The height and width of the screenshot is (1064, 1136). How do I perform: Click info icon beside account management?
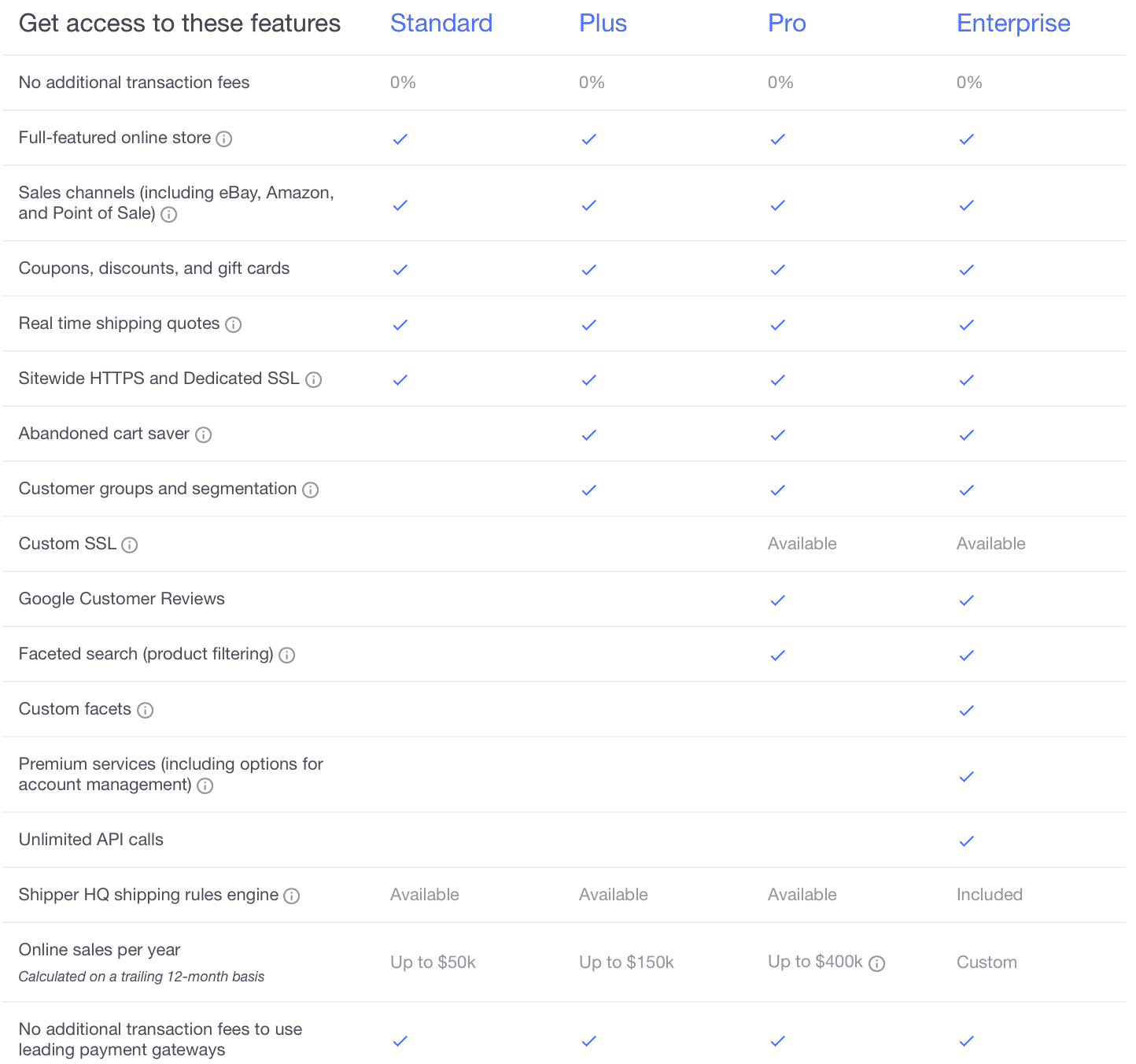(x=205, y=786)
